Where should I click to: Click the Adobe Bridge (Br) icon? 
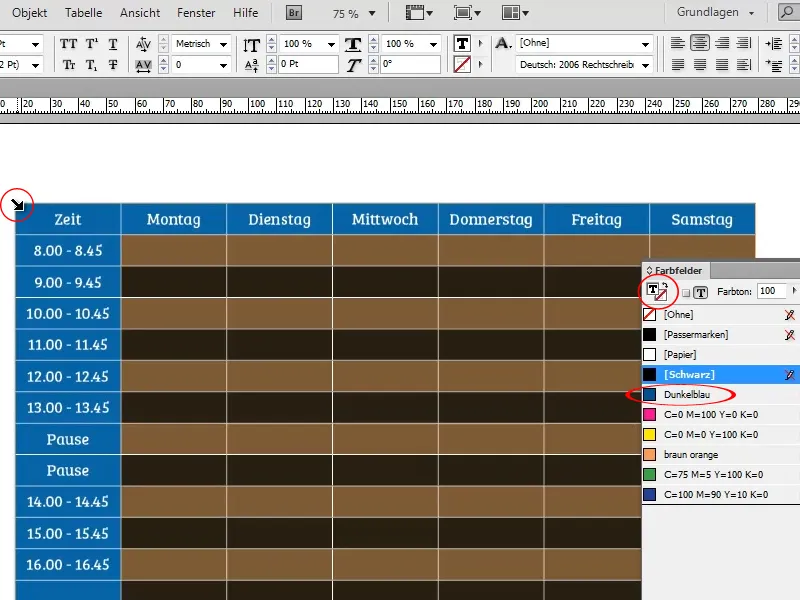(294, 13)
